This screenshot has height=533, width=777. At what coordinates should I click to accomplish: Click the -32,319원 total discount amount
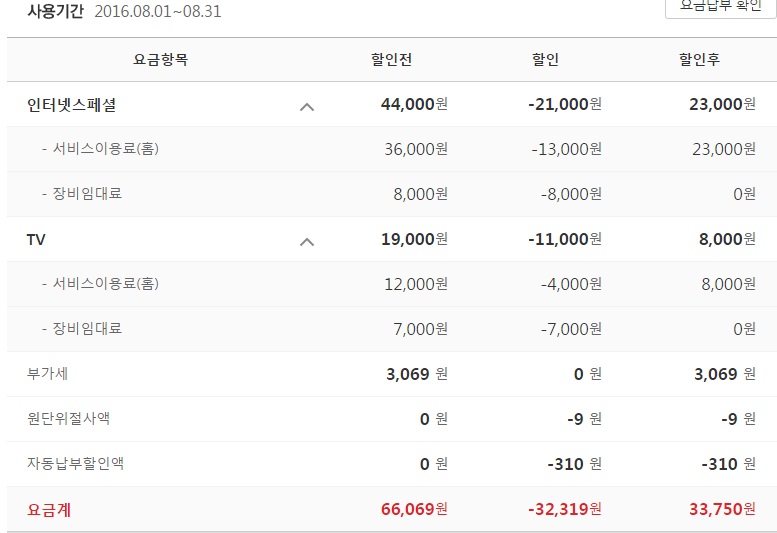click(564, 509)
